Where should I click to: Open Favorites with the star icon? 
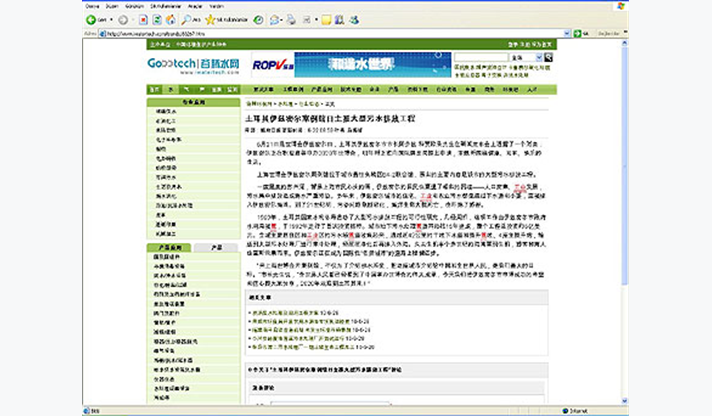point(210,19)
